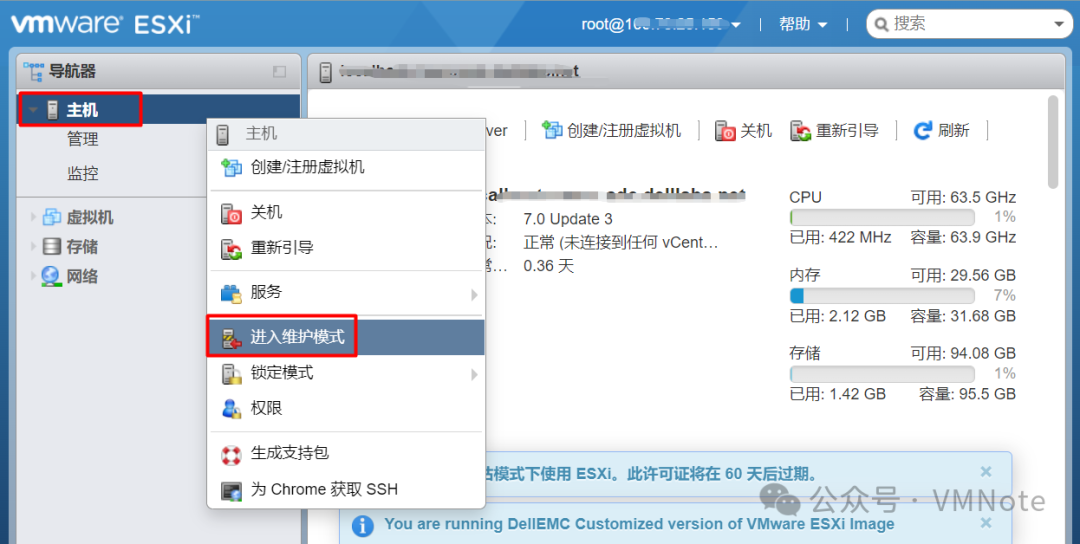The image size is (1080, 544).
Task: Click the lifebuoy icon for generating support bundle
Action: [x=231, y=454]
